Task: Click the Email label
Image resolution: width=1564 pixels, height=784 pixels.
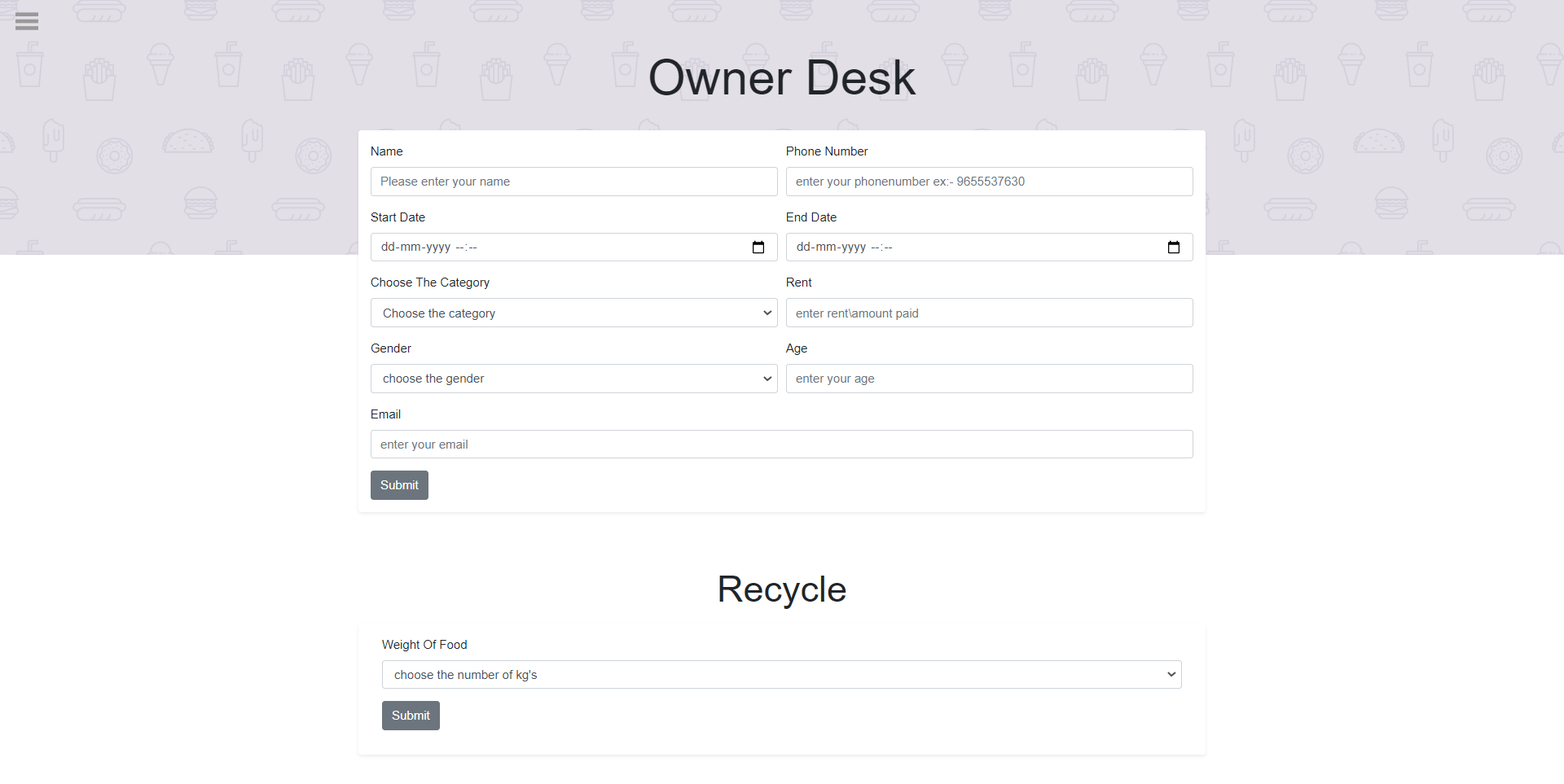Action: pyautogui.click(x=385, y=414)
